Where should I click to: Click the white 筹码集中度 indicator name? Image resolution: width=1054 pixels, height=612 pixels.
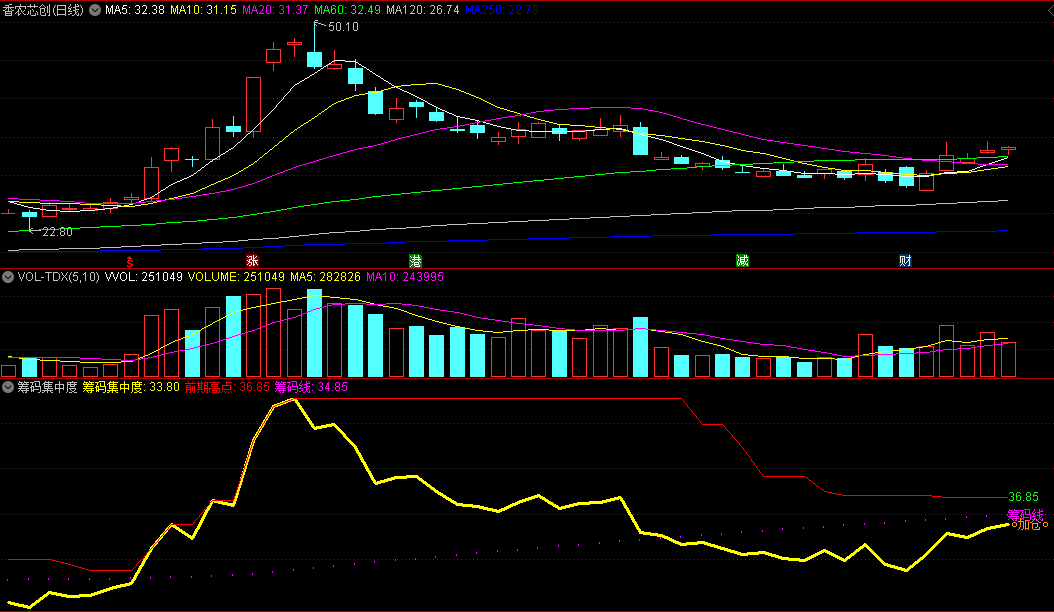(47, 387)
